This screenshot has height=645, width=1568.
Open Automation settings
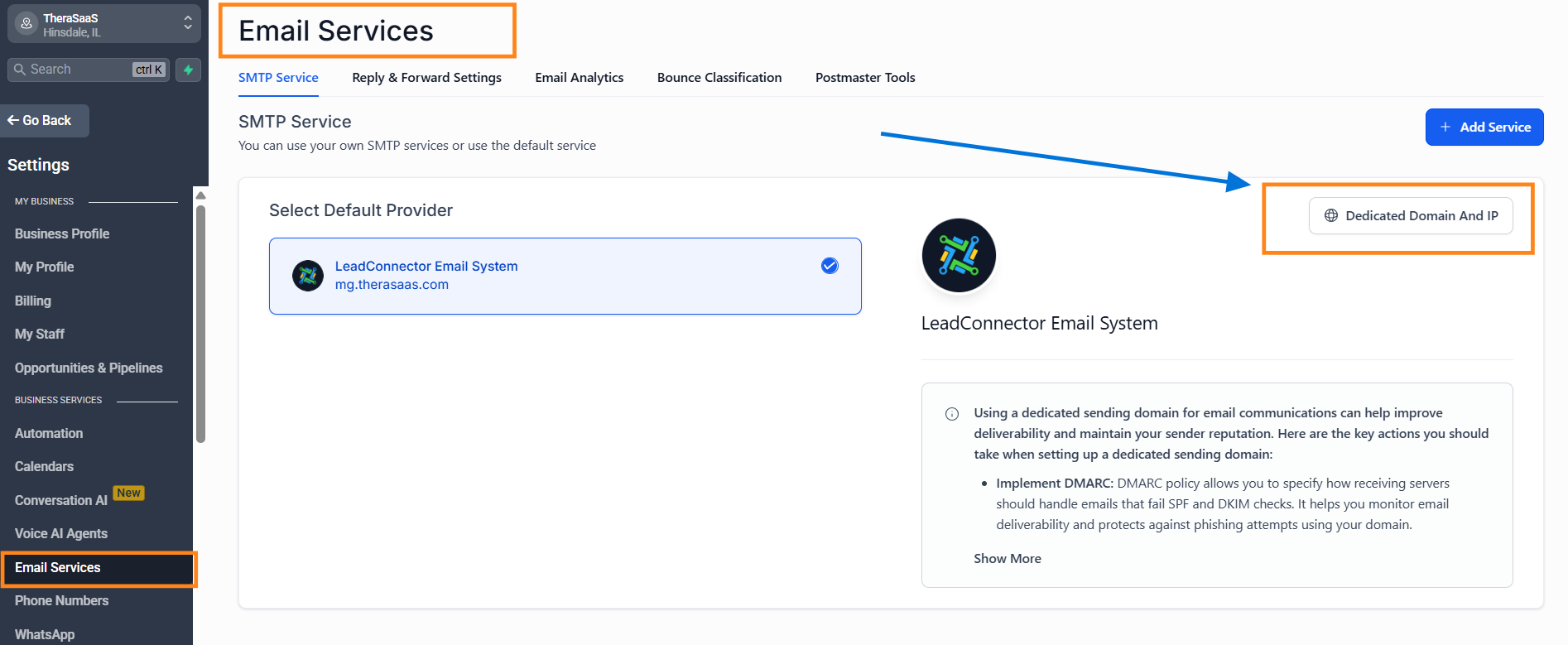pos(49,434)
